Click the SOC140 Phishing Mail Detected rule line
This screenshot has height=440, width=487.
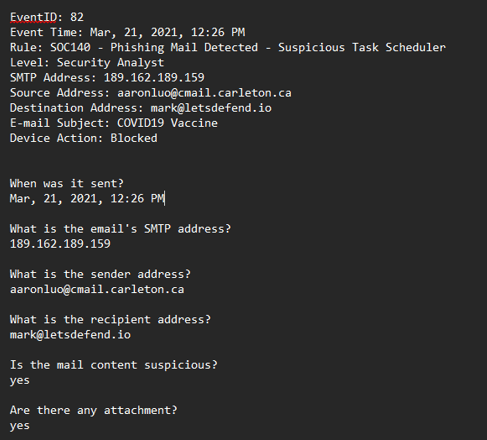pyautogui.click(x=228, y=47)
